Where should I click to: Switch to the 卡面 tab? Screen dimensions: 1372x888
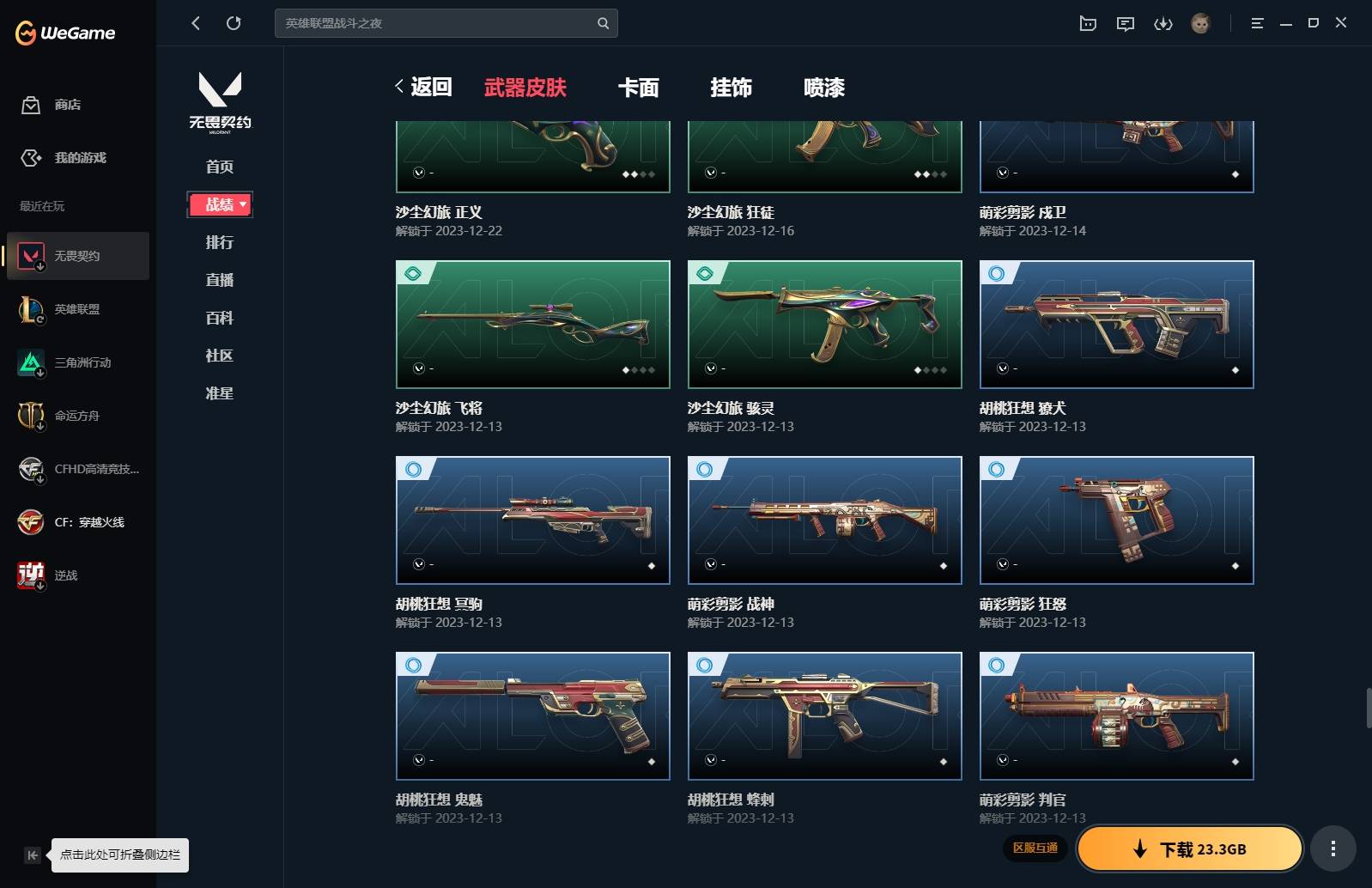pyautogui.click(x=638, y=88)
